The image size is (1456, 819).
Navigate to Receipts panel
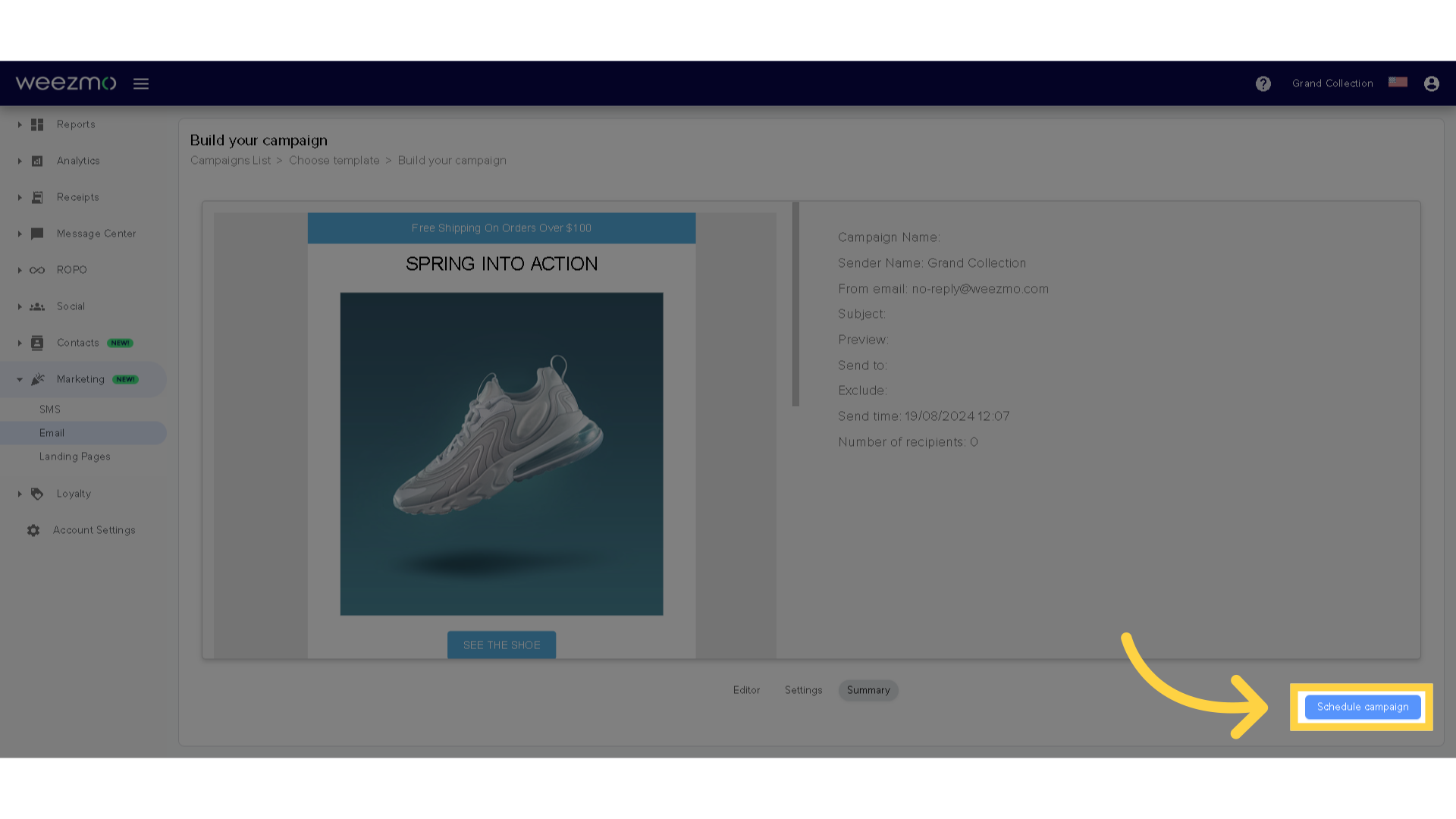point(77,197)
